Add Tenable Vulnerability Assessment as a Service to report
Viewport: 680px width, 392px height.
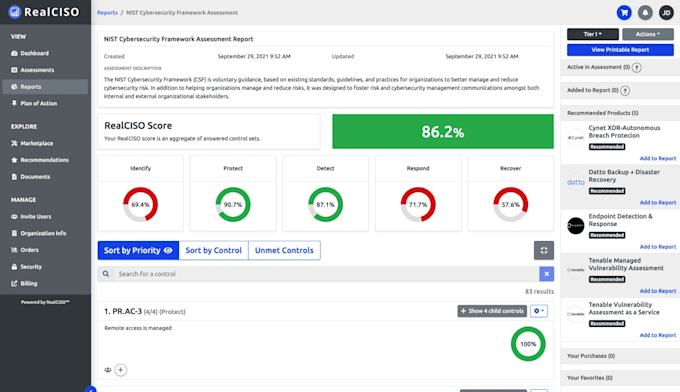[657, 335]
